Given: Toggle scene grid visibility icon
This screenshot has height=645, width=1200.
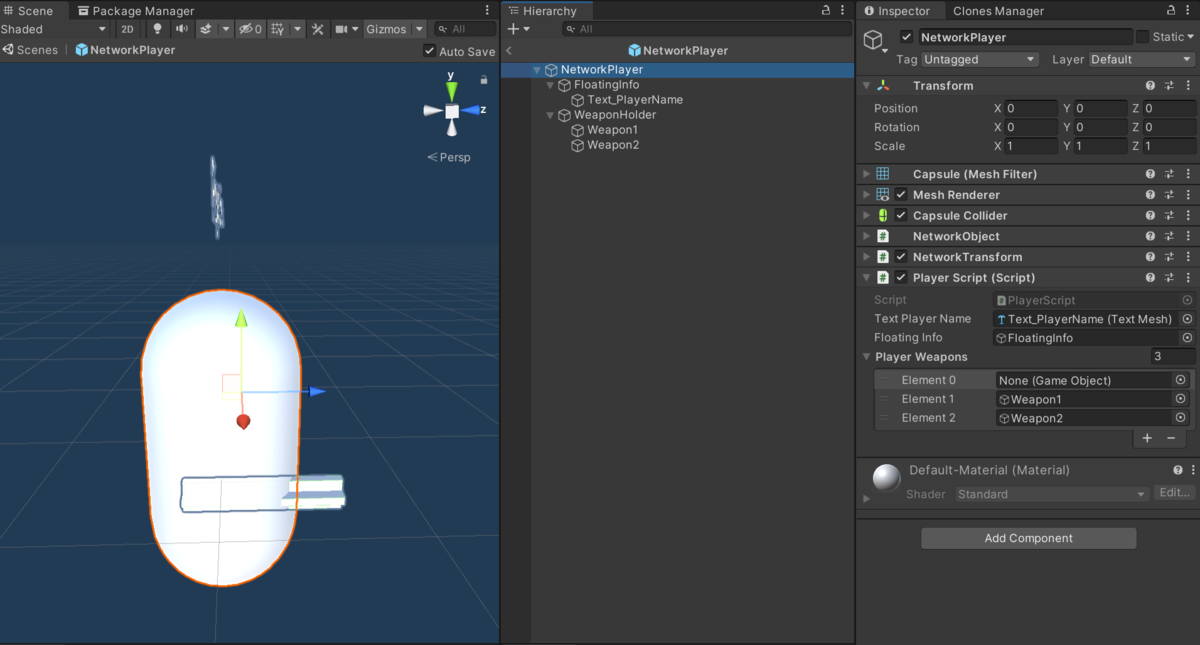Looking at the screenshot, I should coord(278,29).
